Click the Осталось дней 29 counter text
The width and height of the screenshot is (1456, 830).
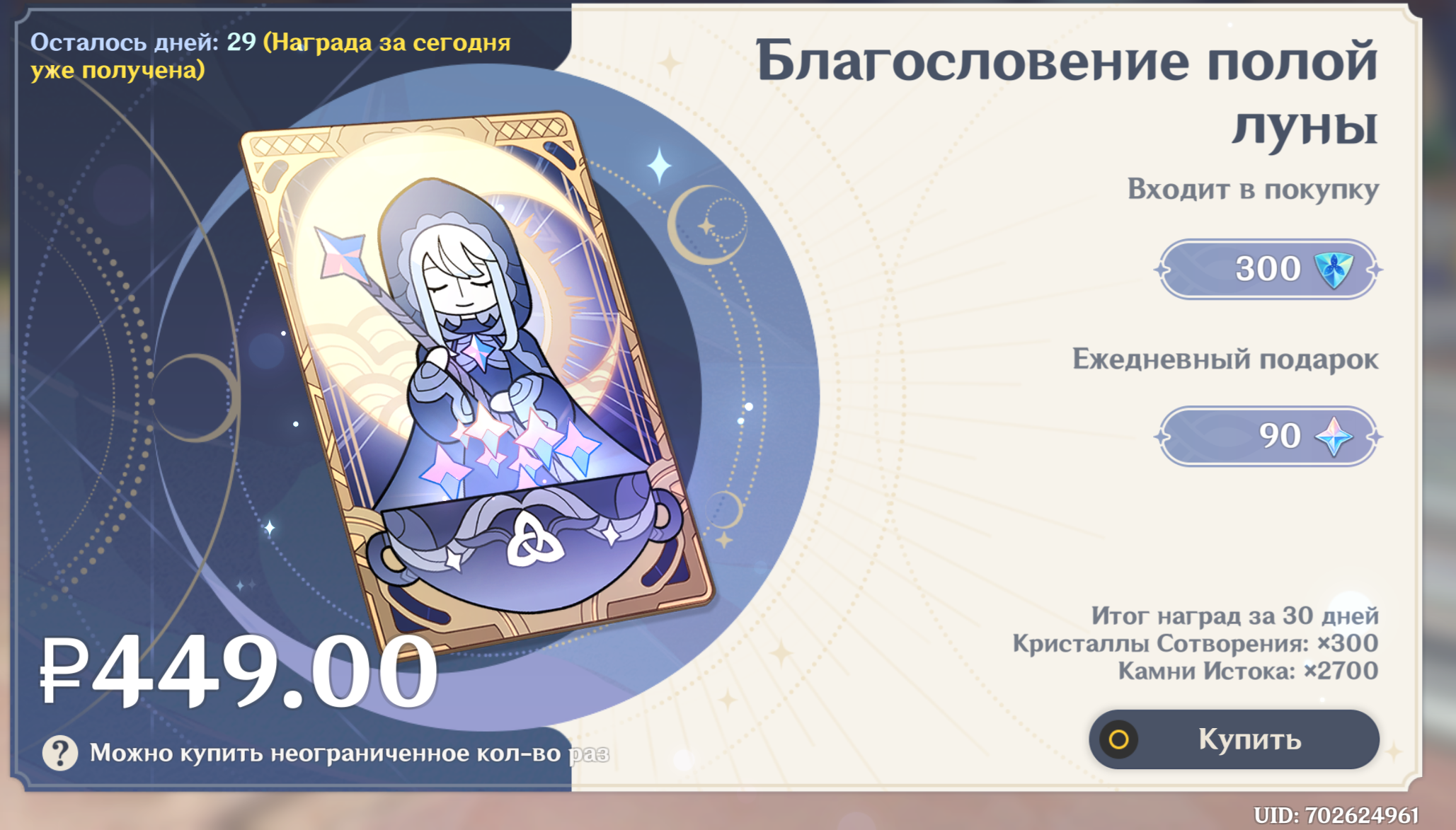[143, 42]
